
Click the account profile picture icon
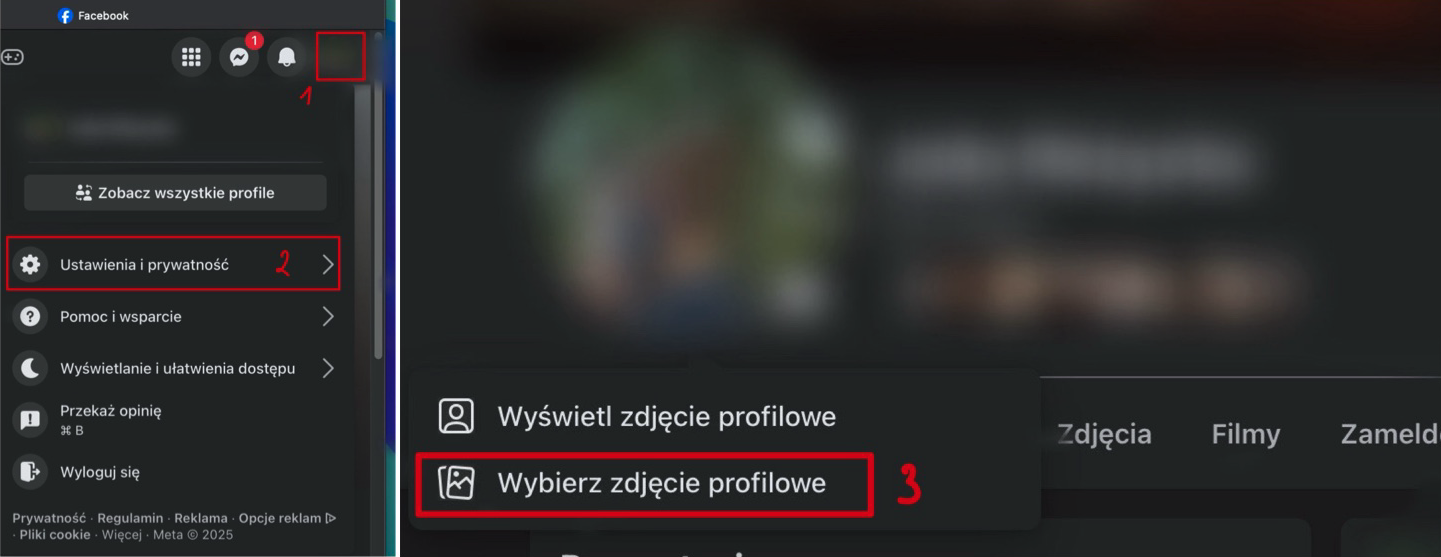pos(340,57)
